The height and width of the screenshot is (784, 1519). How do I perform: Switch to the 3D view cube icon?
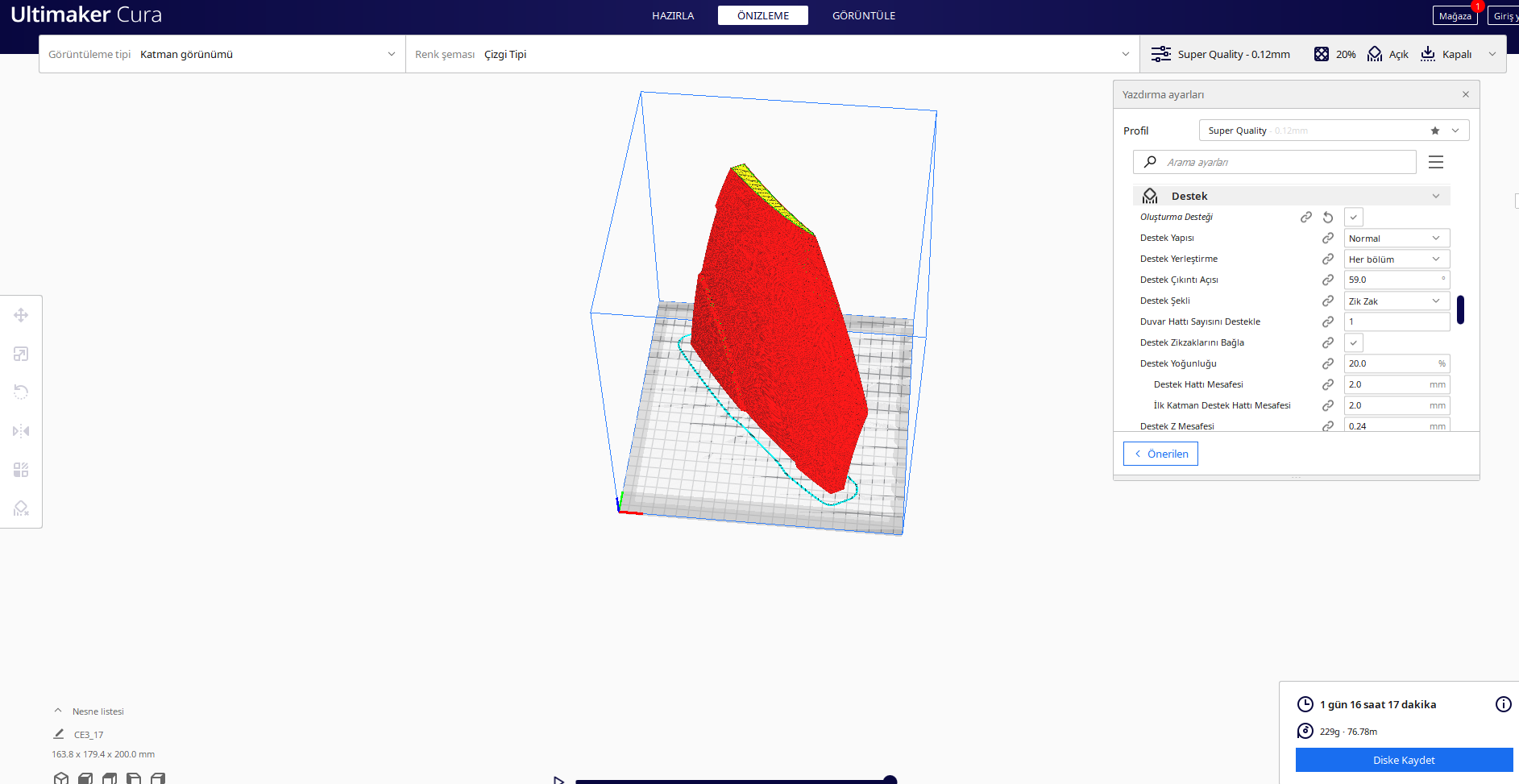click(61, 778)
